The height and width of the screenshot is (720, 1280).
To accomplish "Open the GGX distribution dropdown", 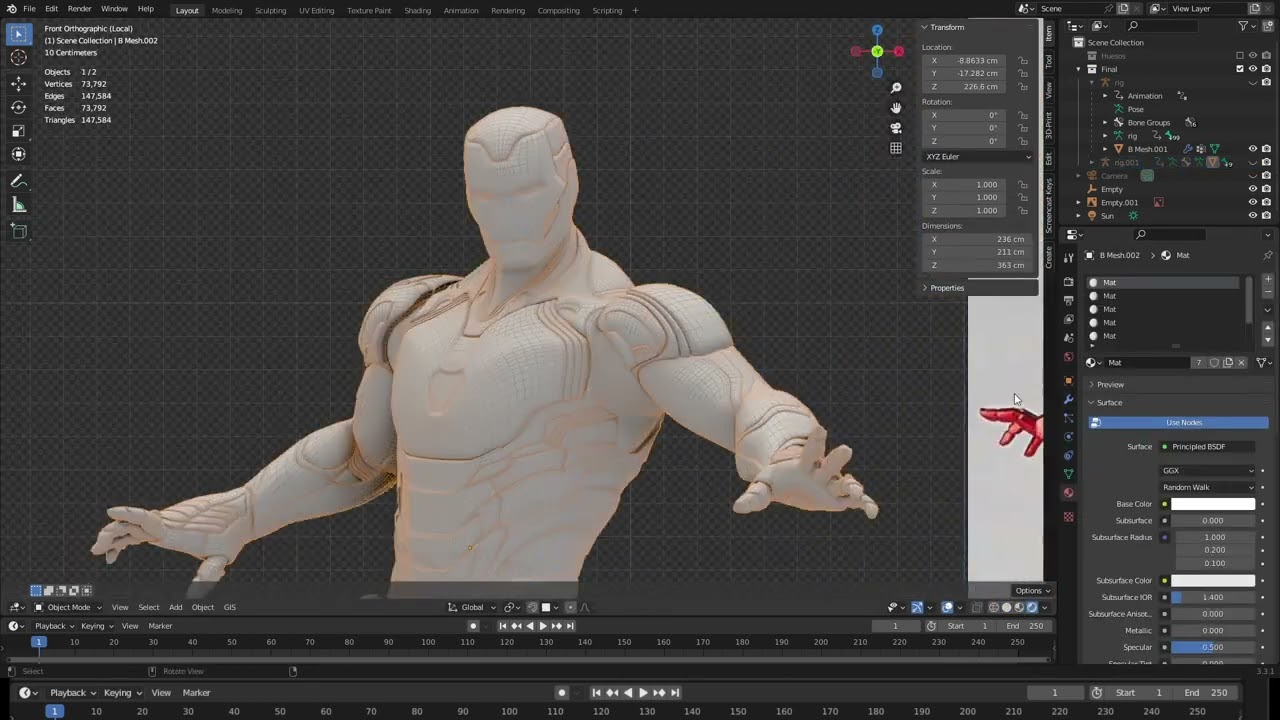I will pyautogui.click(x=1208, y=470).
